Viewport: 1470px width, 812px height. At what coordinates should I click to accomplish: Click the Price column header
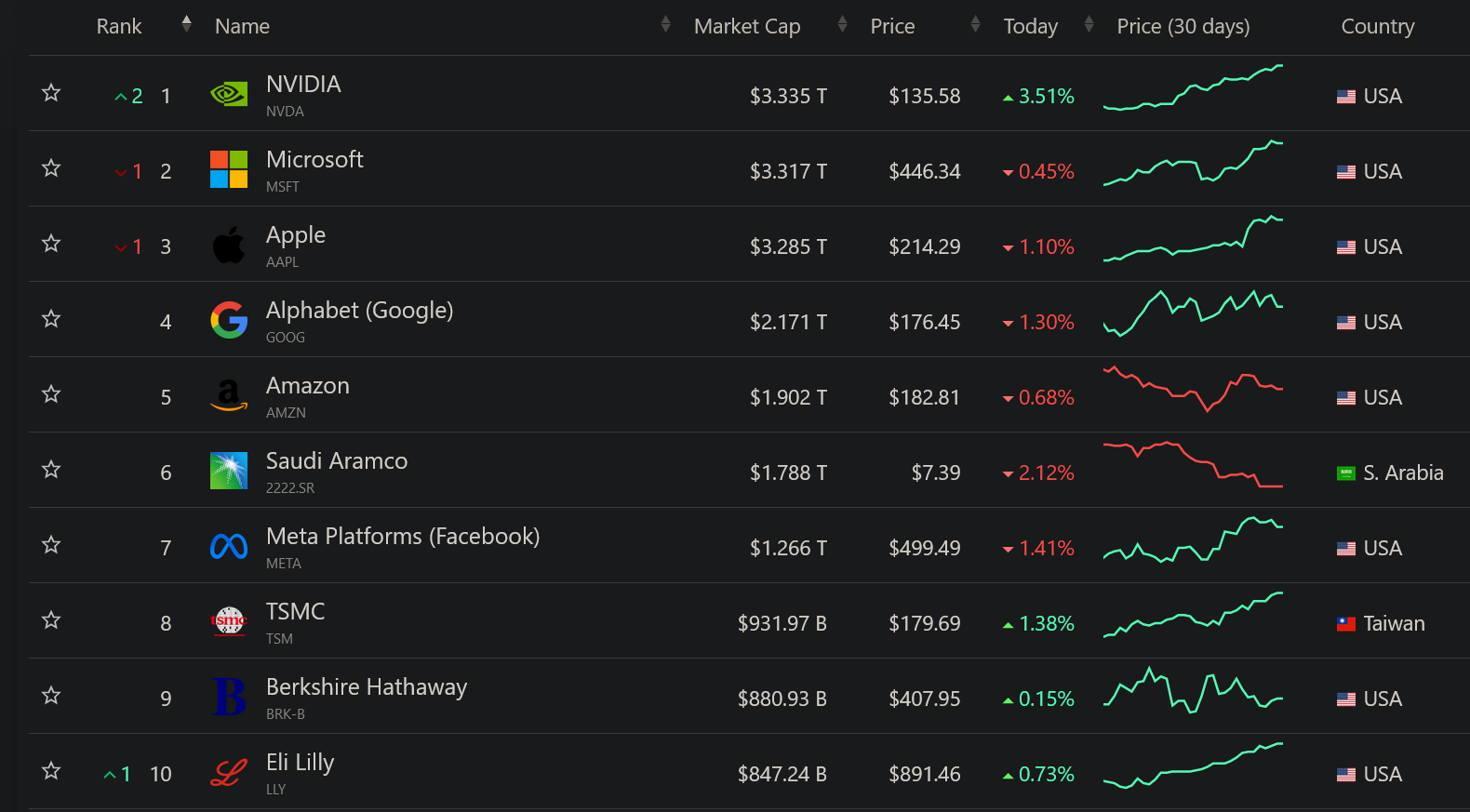tap(892, 26)
